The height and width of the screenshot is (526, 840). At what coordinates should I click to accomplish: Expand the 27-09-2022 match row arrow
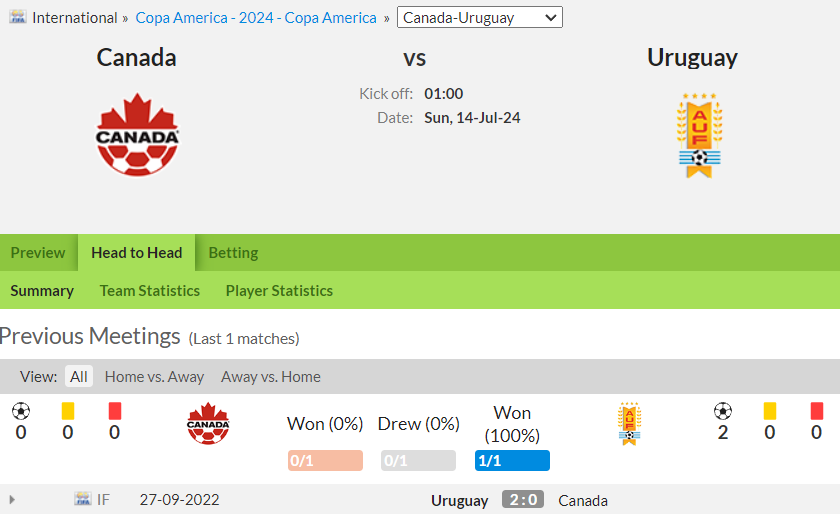[x=12, y=500]
